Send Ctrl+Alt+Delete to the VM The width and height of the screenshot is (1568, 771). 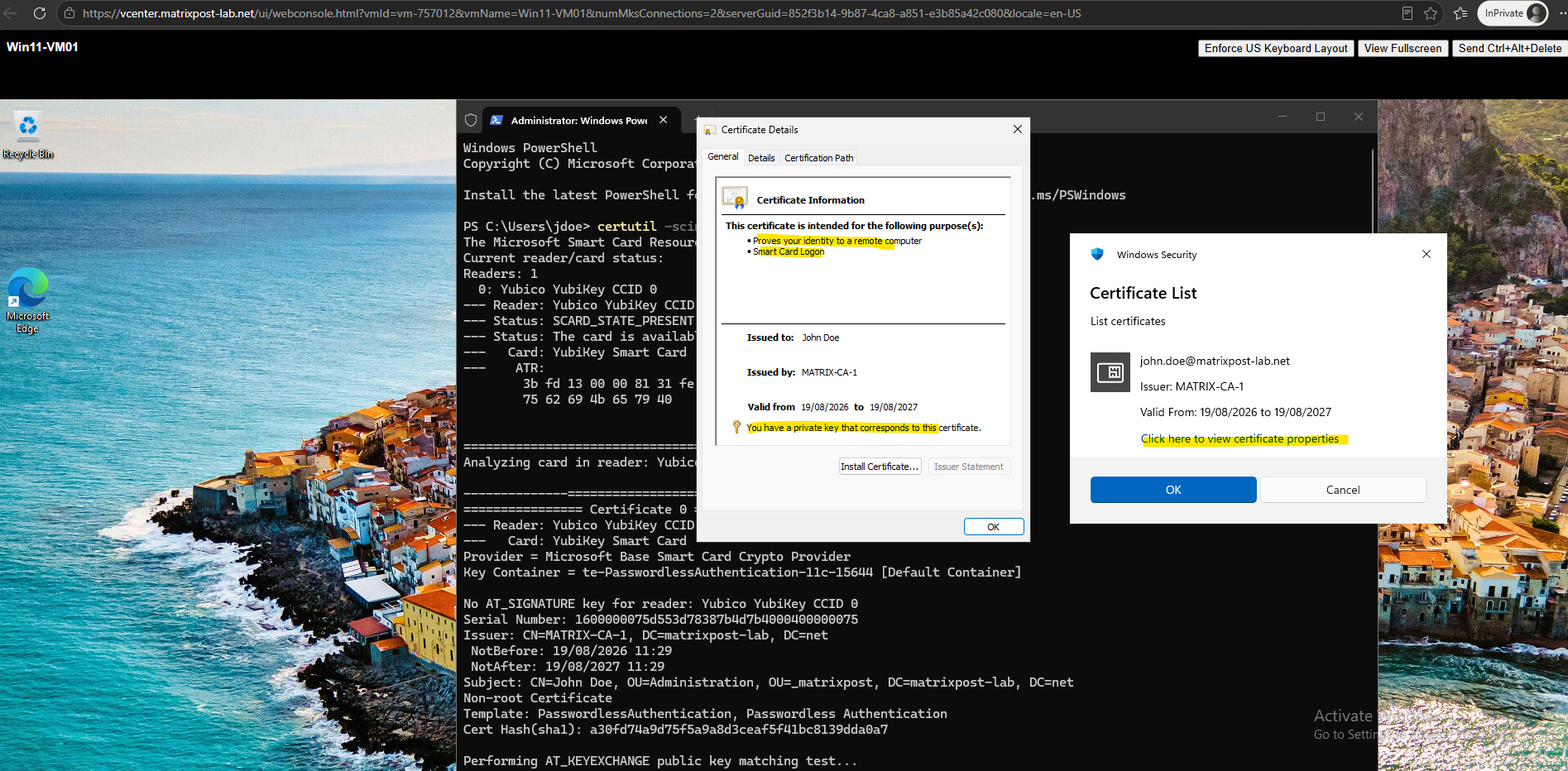1510,49
